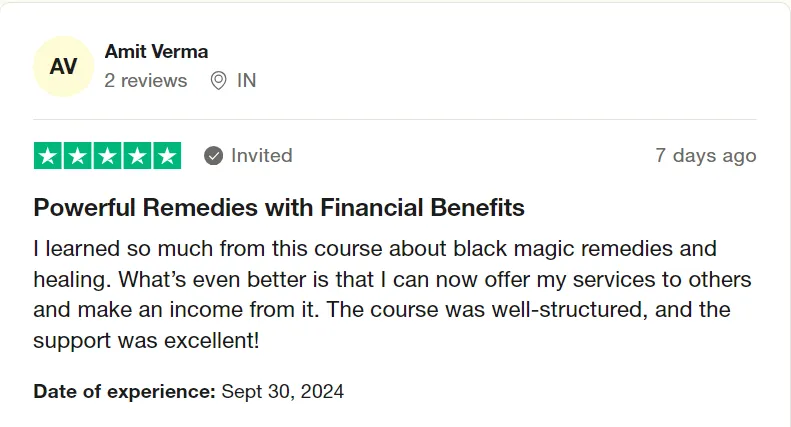Click the verified checkmark badge icon
The image size is (791, 427).
[x=213, y=155]
